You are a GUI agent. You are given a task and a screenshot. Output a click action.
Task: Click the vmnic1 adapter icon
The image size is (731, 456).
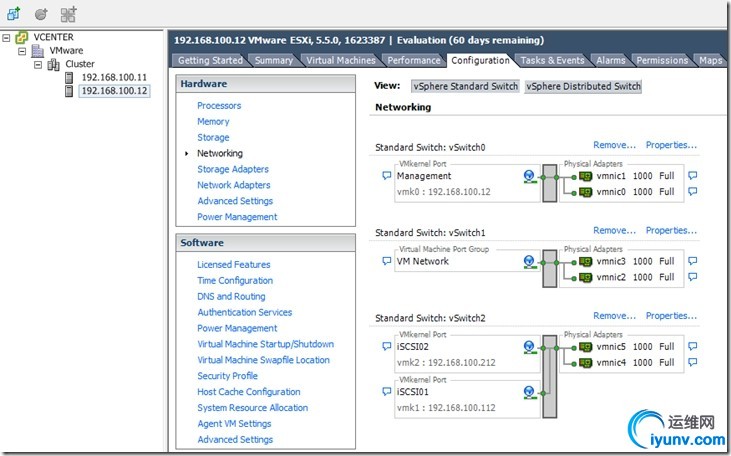(586, 176)
